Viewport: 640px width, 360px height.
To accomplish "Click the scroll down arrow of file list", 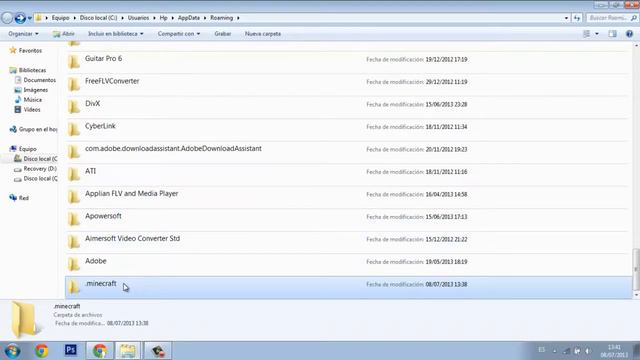I will 636,295.
